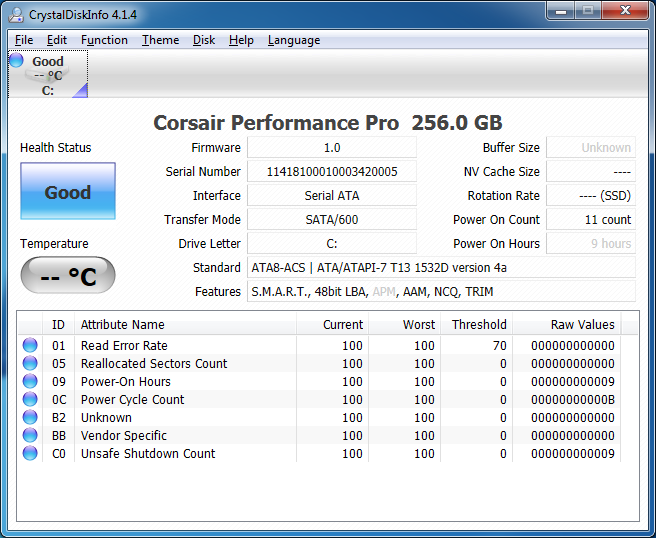Click raw value 00000000000B

[573, 400]
